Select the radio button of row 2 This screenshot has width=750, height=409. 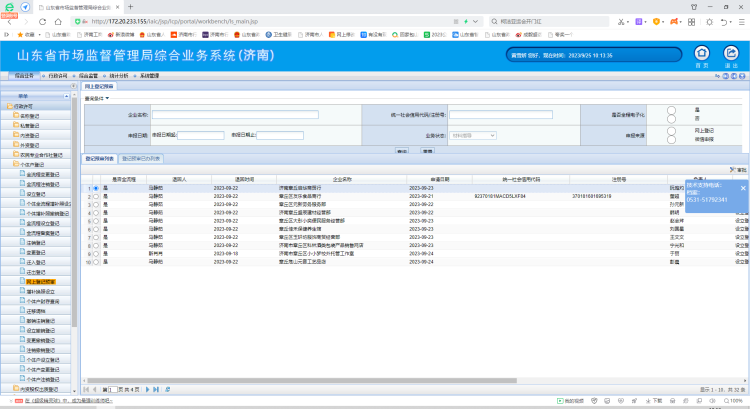(95, 197)
